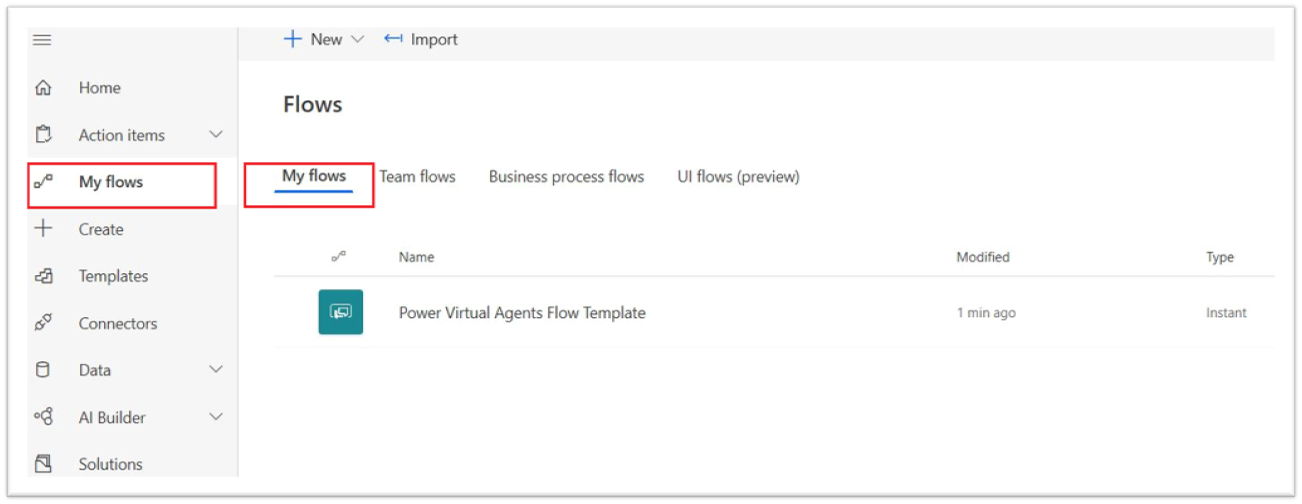Switch to the Business process flows tab
1302x504 pixels.
pyautogui.click(x=566, y=177)
